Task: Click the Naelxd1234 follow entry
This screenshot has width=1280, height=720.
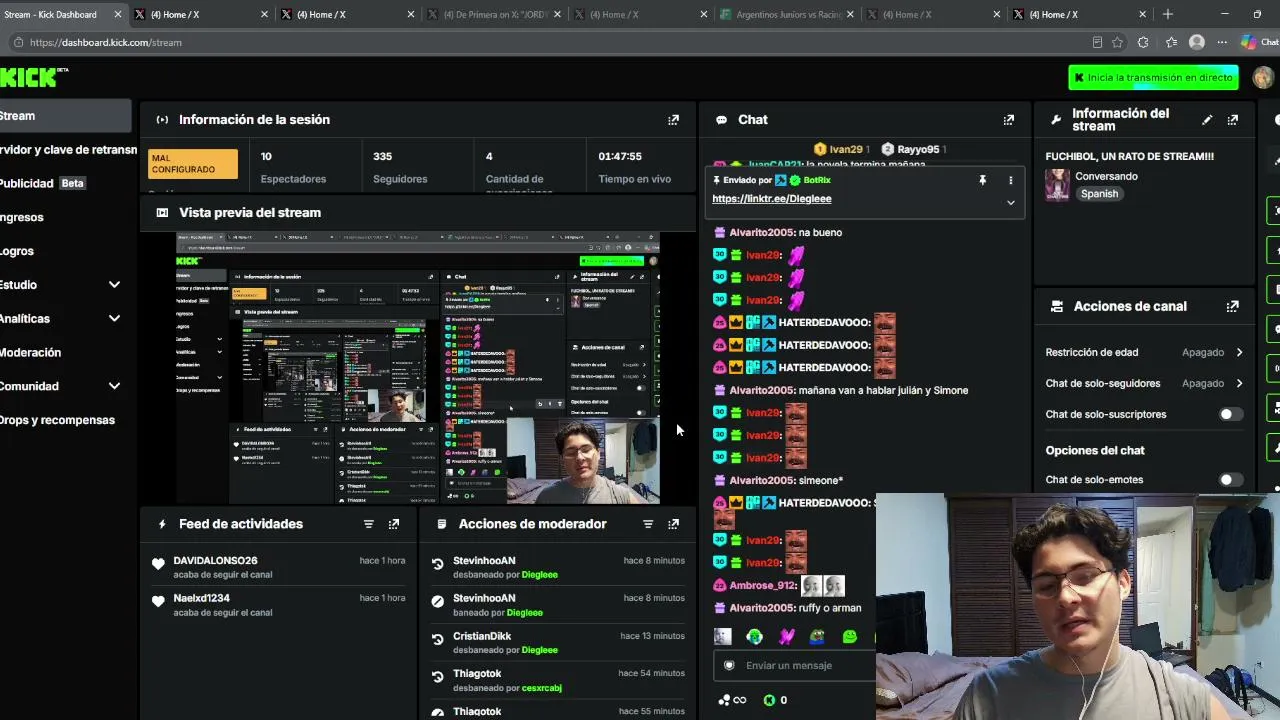Action: [278, 605]
